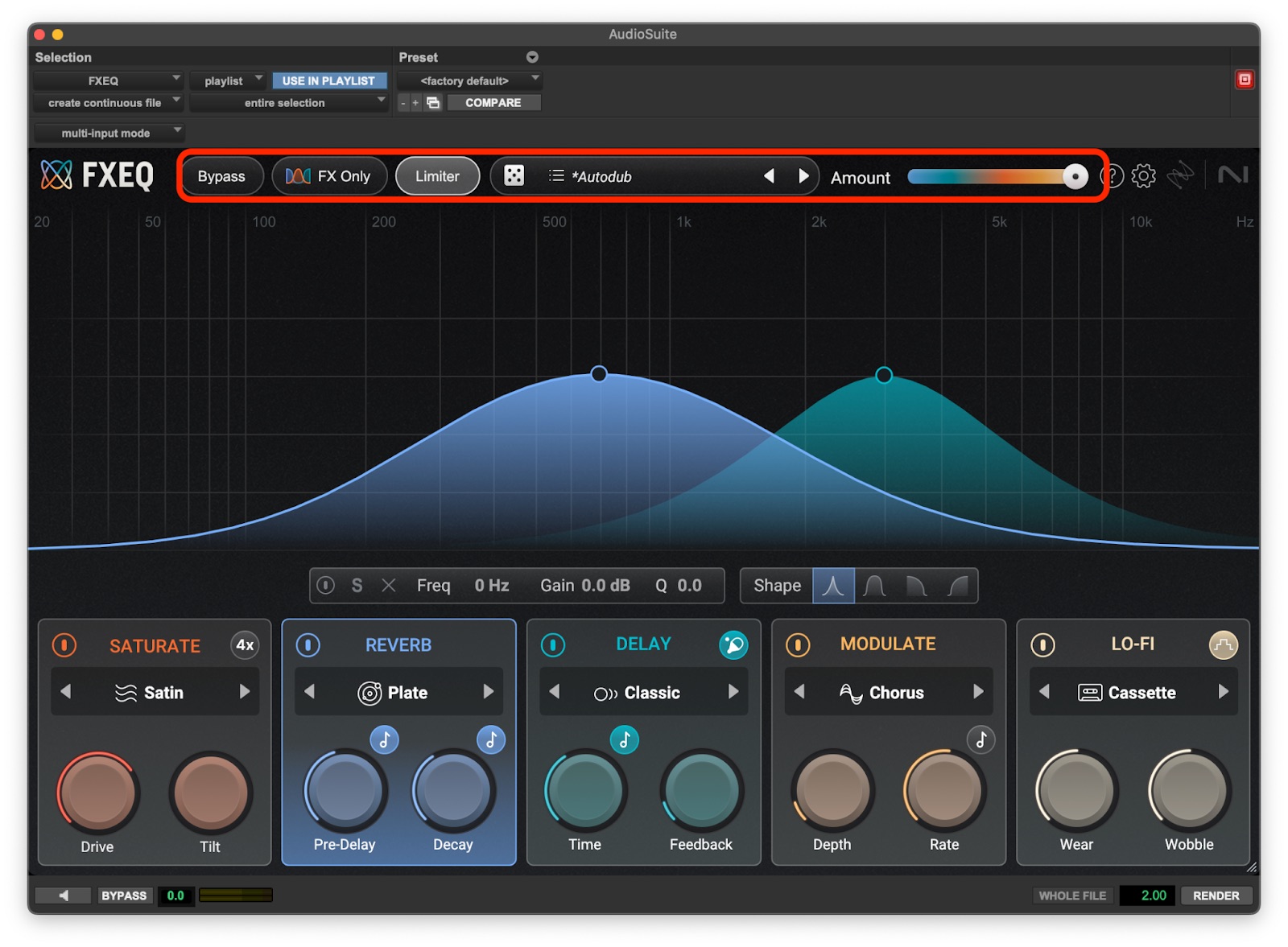Screen dimensions: 1288x947
Task: Click the COMPARE button
Action: pos(493,103)
